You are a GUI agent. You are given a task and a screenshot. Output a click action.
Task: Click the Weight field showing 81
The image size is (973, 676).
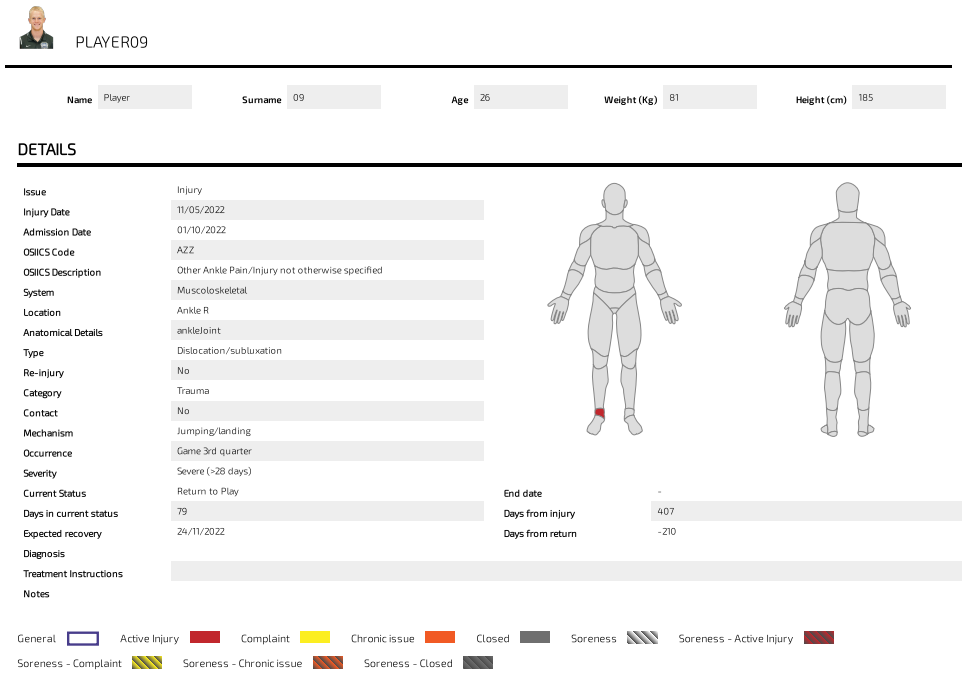710,97
